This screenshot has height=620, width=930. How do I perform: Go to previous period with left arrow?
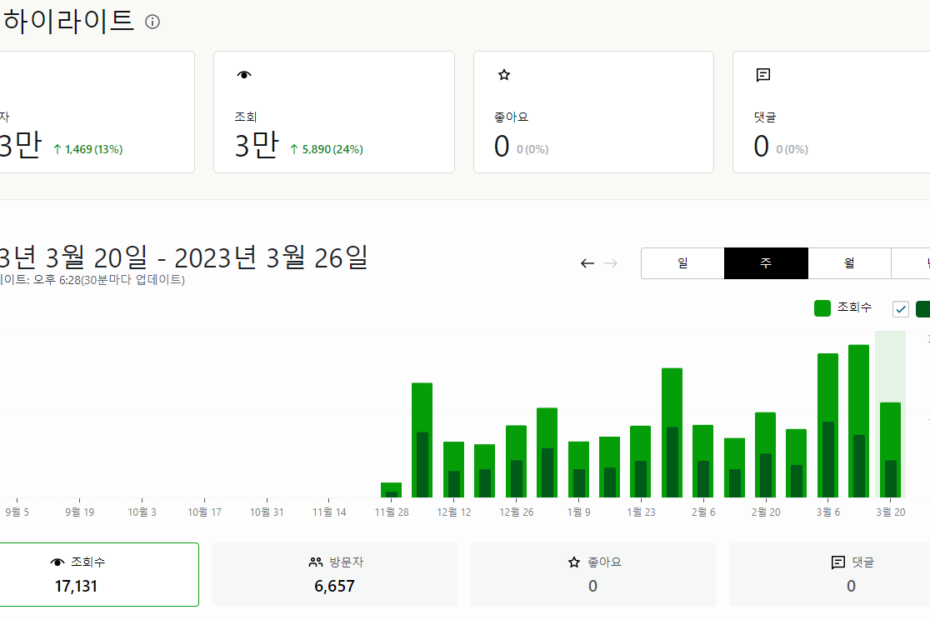pos(587,264)
